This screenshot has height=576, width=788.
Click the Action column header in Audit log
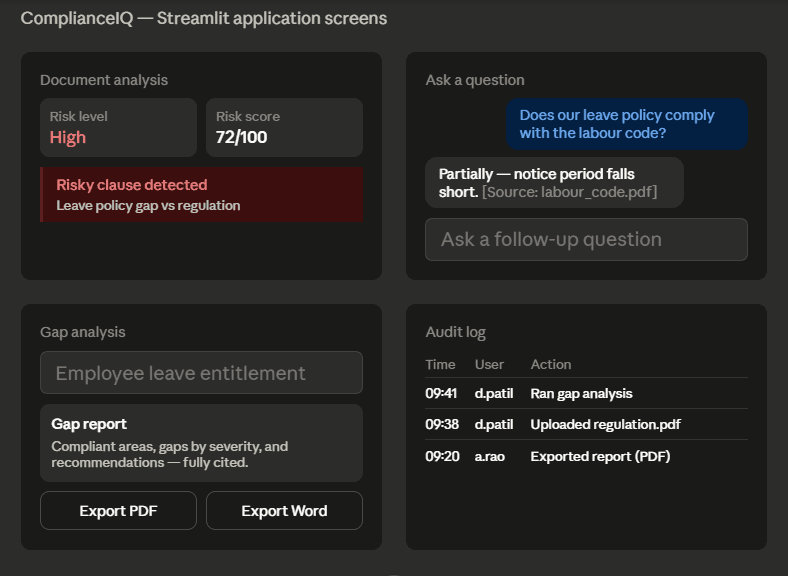click(x=551, y=364)
